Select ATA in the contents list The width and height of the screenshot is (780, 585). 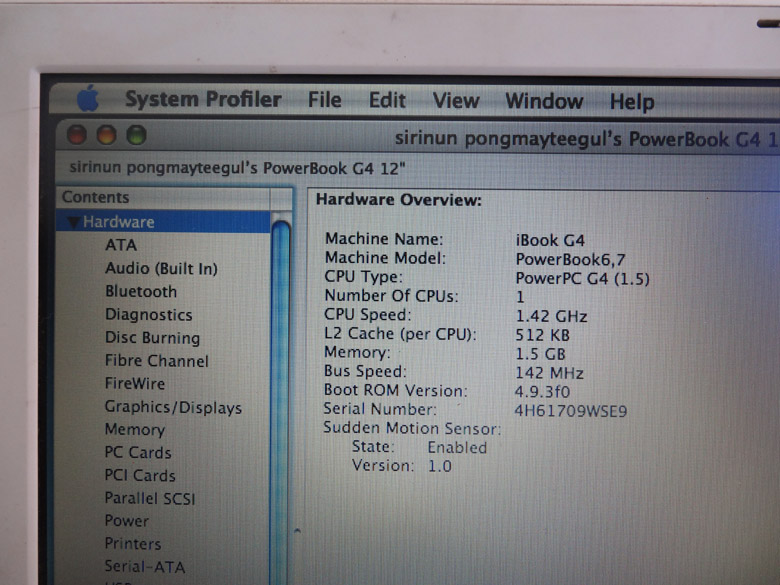click(x=121, y=245)
